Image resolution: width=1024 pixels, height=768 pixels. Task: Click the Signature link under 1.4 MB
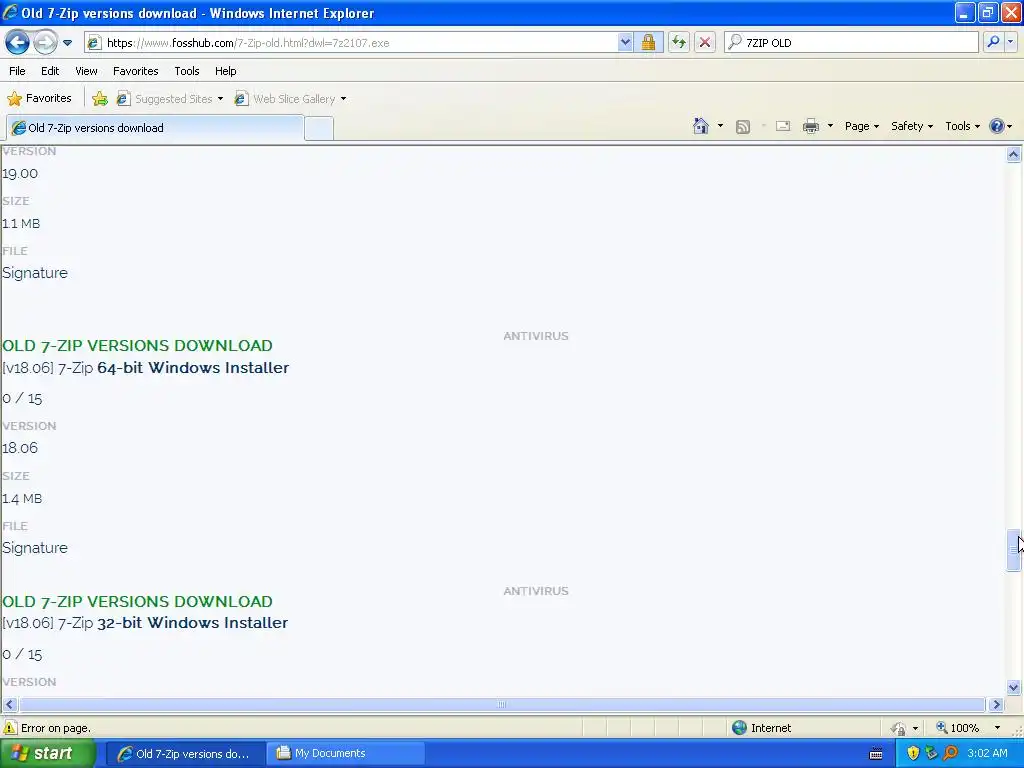point(35,548)
